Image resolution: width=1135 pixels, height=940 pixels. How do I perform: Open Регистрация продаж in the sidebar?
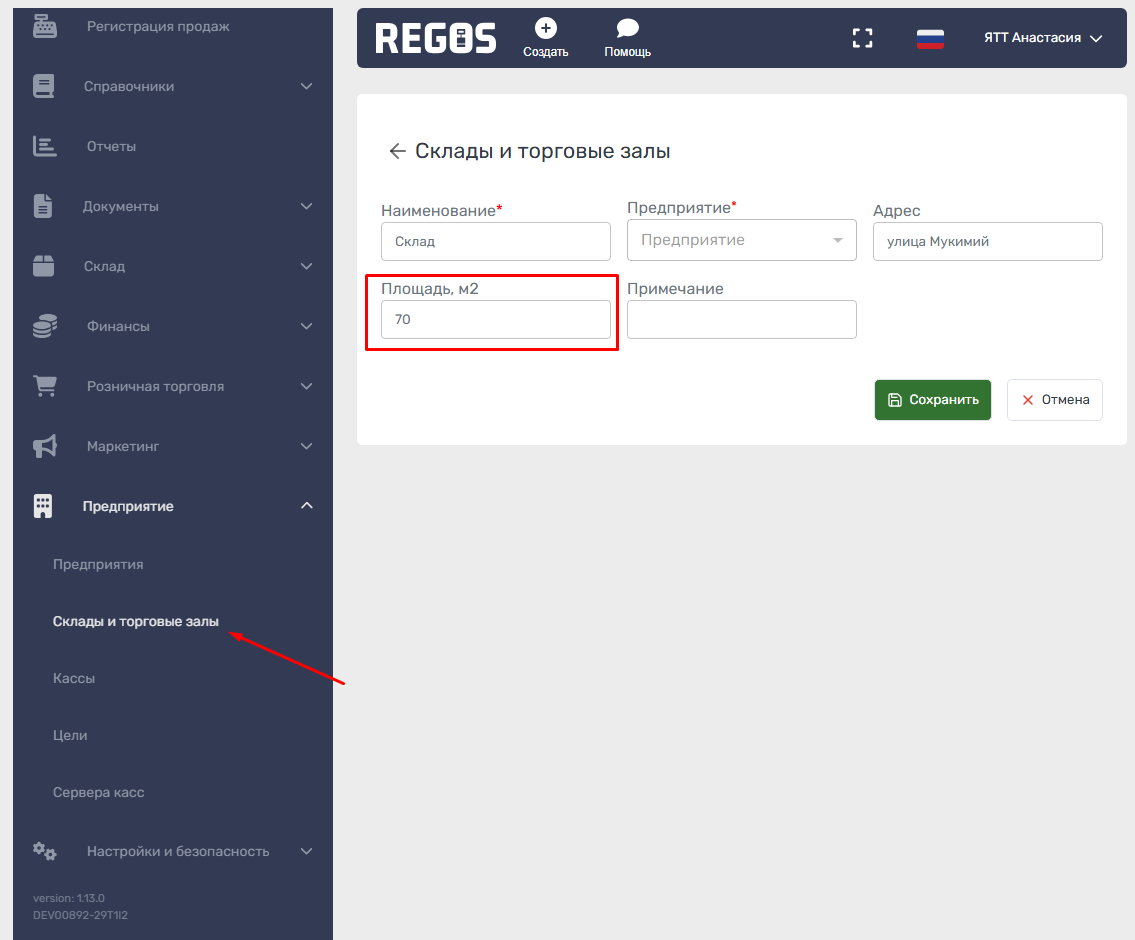158,26
